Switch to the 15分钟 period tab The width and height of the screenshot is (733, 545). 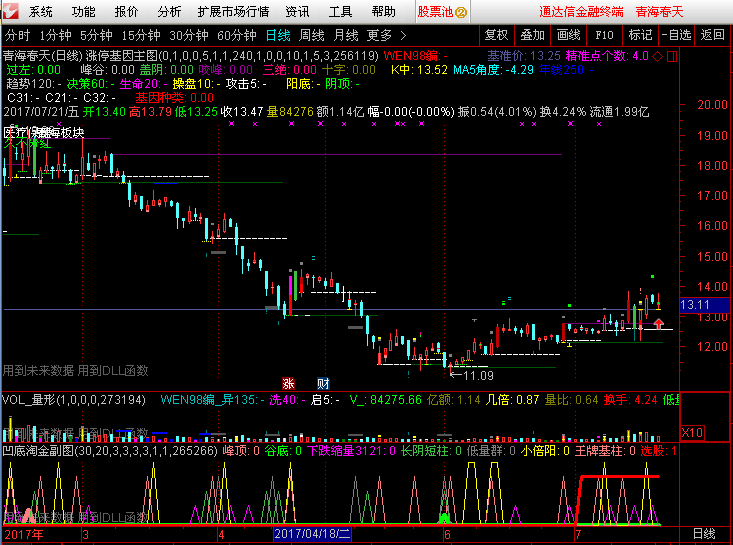click(141, 36)
